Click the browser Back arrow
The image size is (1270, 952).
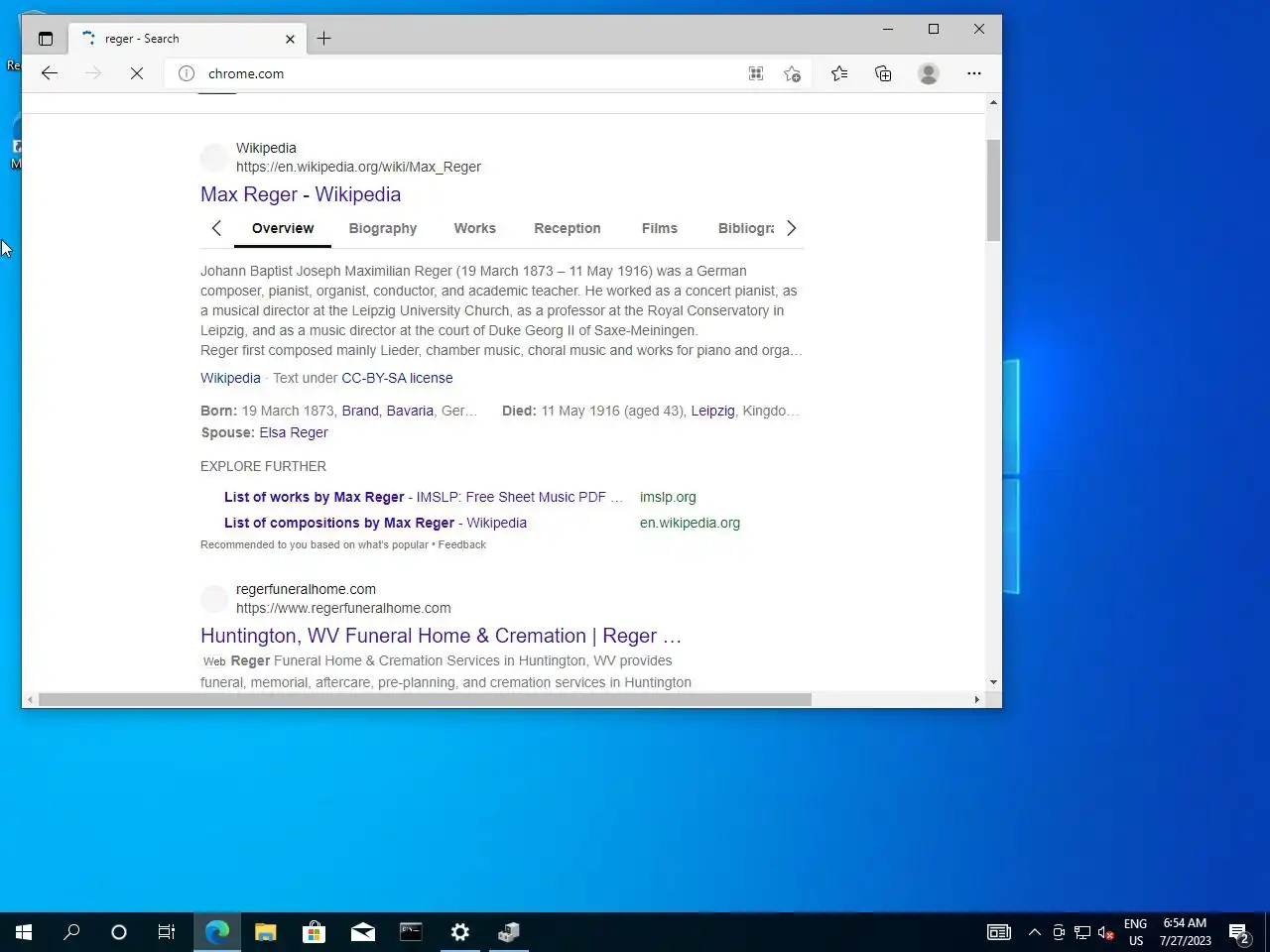pyautogui.click(x=49, y=73)
